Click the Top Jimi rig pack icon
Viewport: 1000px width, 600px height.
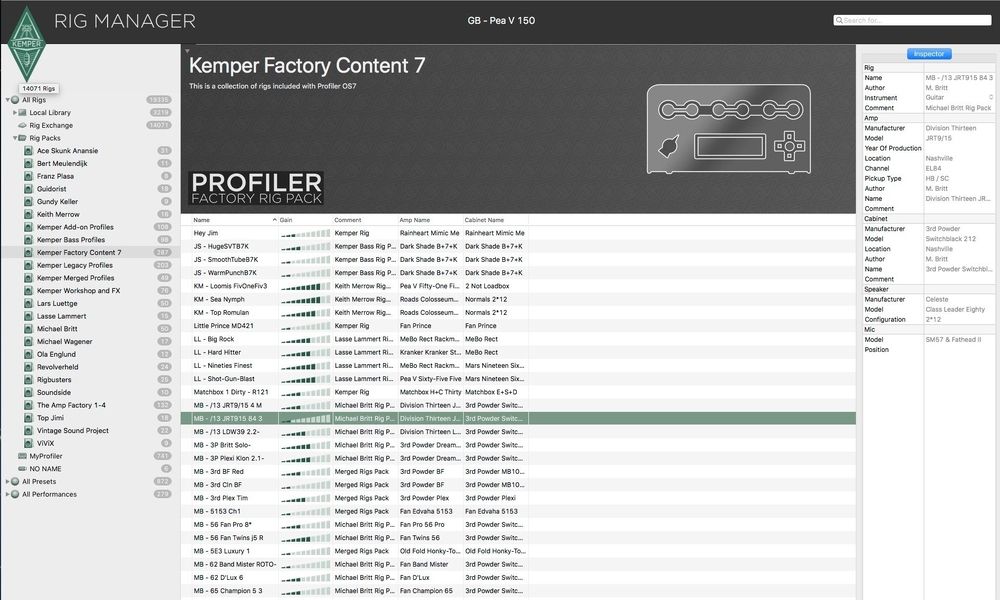click(x=28, y=419)
